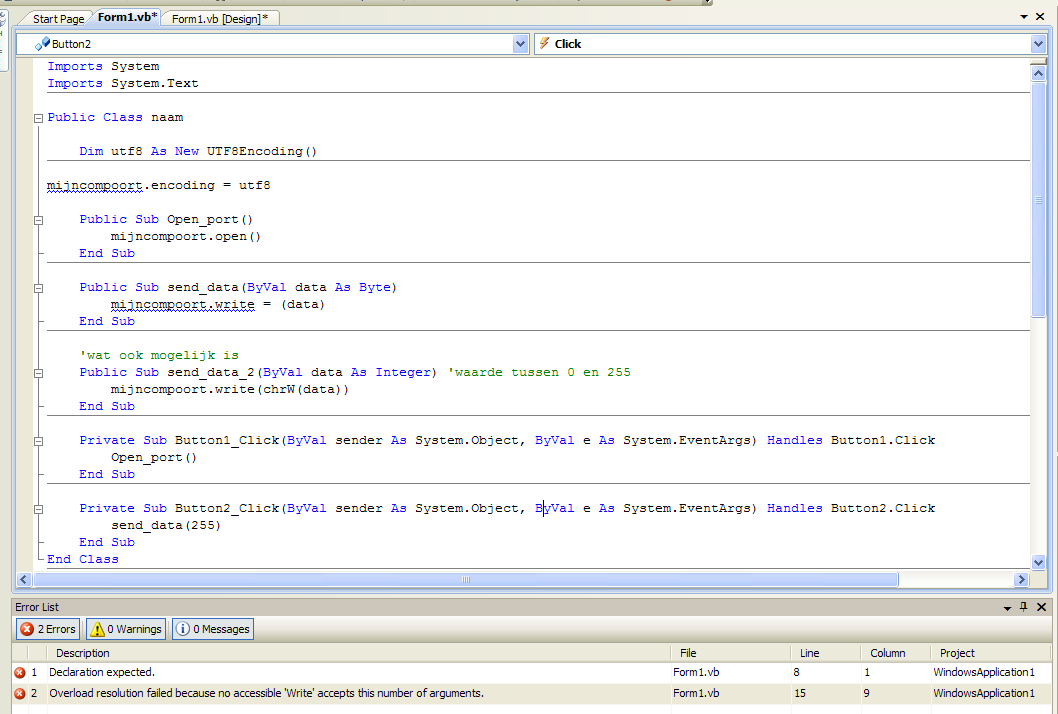This screenshot has width=1058, height=714.
Task: Collapse the Public Class naam code region
Action: [38, 117]
